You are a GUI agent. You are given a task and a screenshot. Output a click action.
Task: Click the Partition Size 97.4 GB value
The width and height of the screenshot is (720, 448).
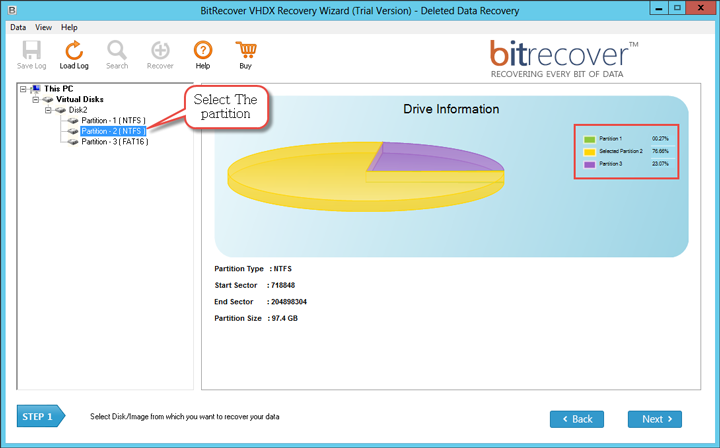click(285, 319)
